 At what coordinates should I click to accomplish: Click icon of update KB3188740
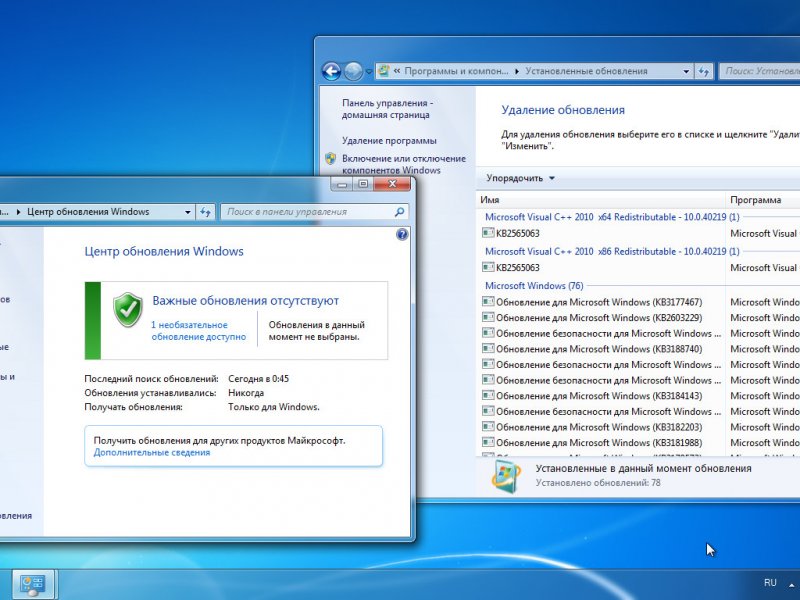[x=488, y=348]
